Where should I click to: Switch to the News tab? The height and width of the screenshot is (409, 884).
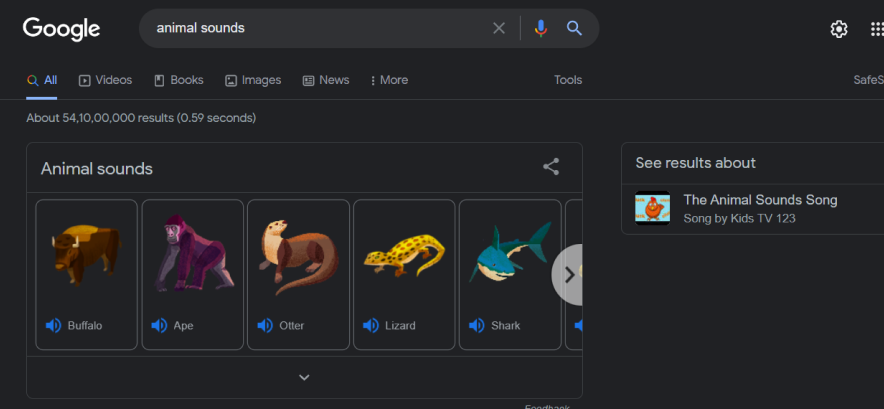point(326,80)
